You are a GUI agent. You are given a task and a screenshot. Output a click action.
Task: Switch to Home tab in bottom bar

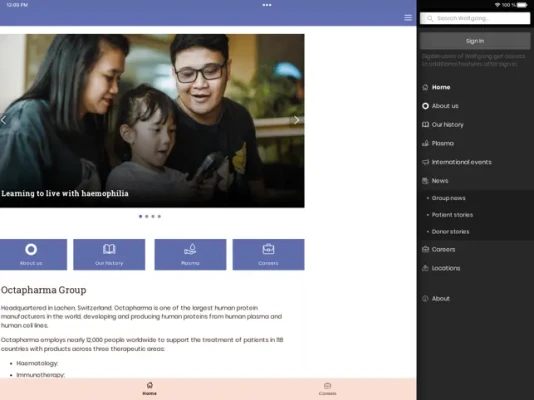(150, 388)
